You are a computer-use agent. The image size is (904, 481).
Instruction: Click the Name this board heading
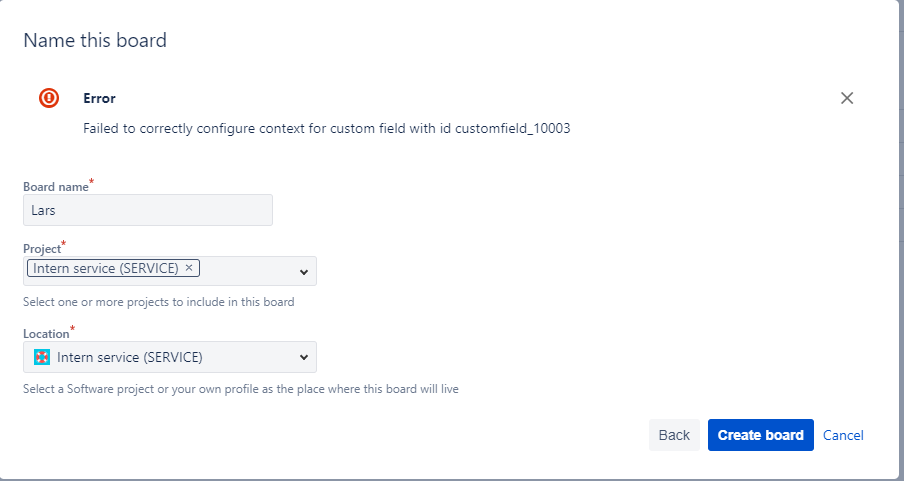pyautogui.click(x=95, y=40)
